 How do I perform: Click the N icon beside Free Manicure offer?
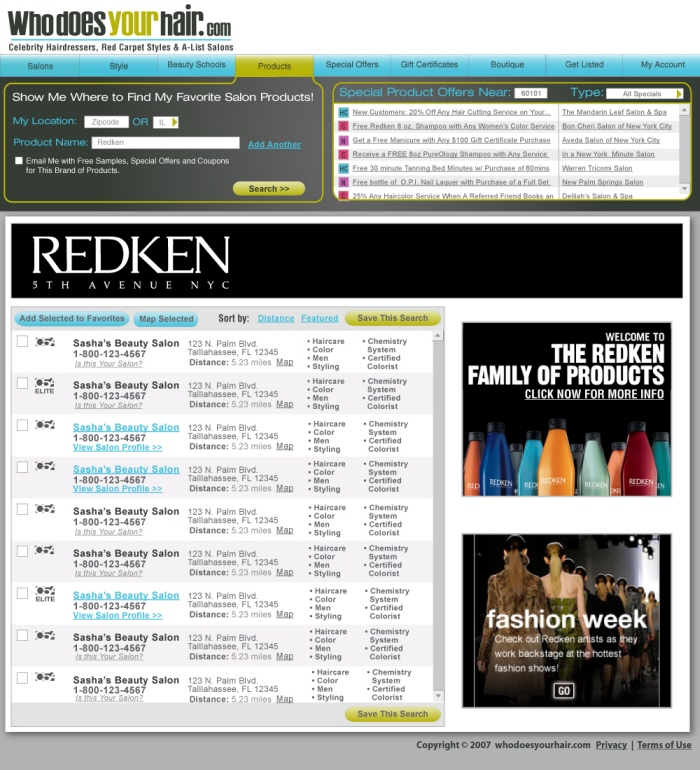[x=343, y=140]
